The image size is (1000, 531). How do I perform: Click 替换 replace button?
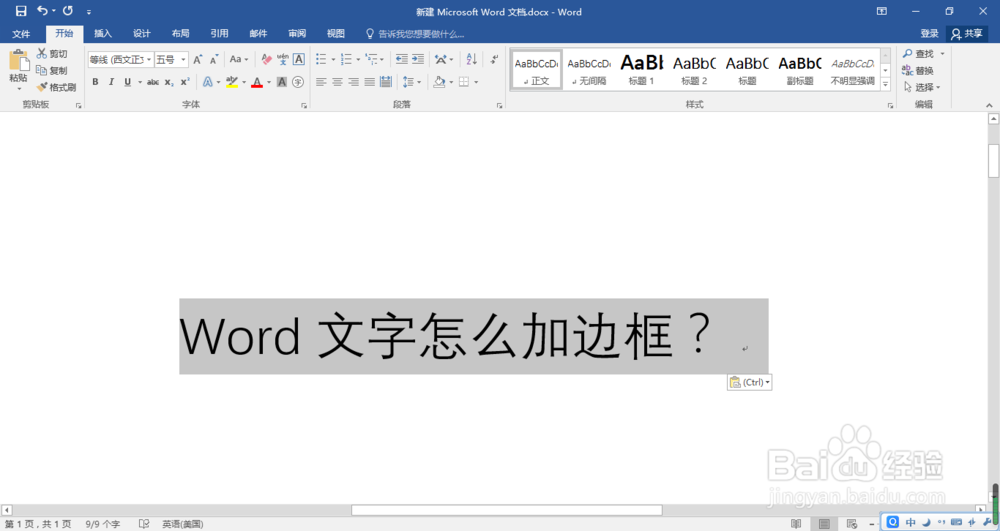click(918, 70)
